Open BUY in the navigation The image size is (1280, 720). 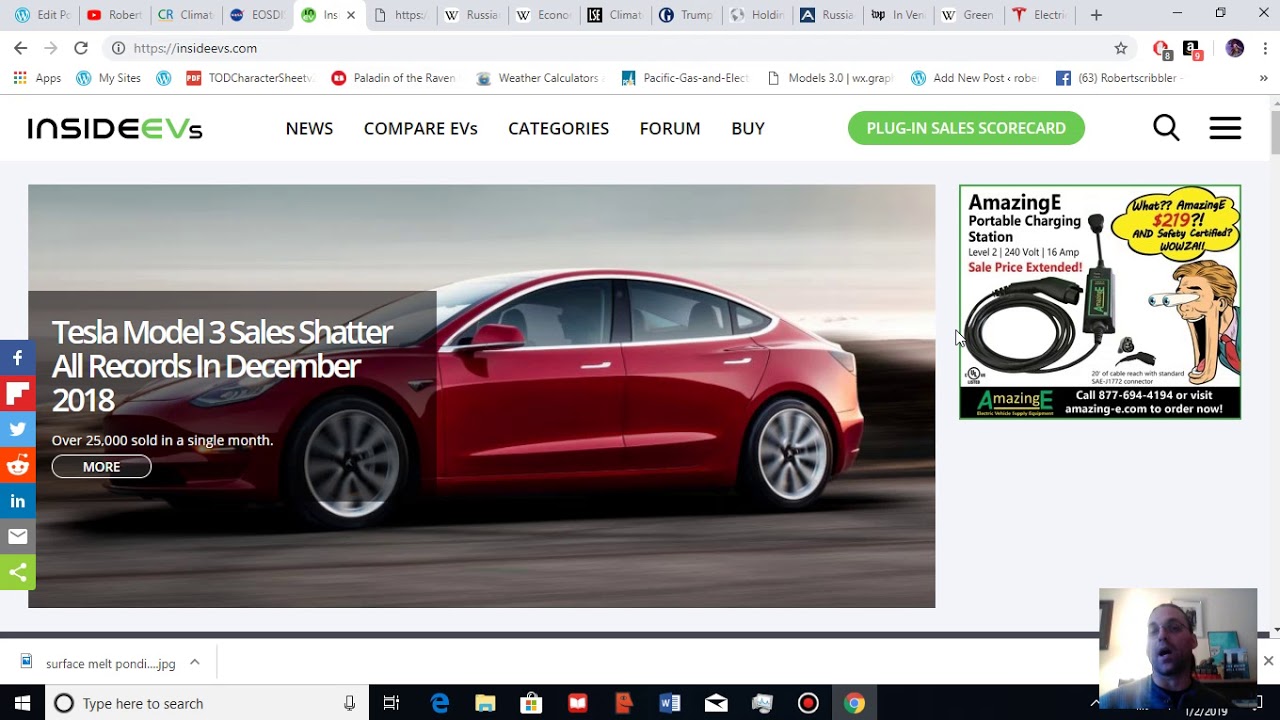748,128
